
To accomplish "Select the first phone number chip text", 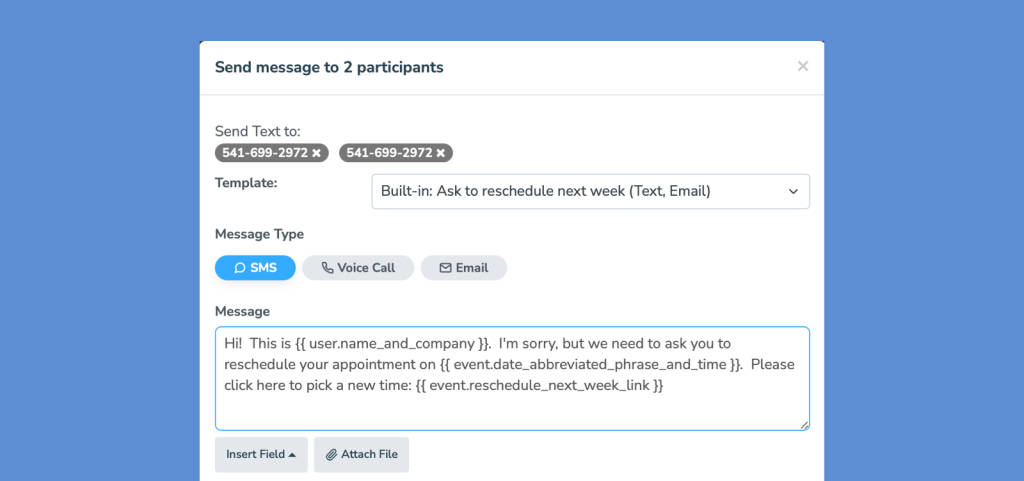I will point(264,153).
